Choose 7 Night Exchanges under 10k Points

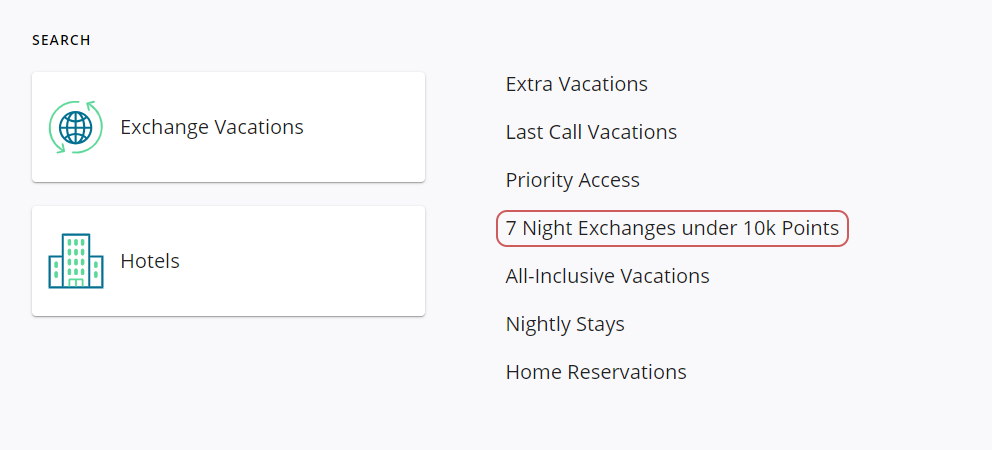coord(672,228)
